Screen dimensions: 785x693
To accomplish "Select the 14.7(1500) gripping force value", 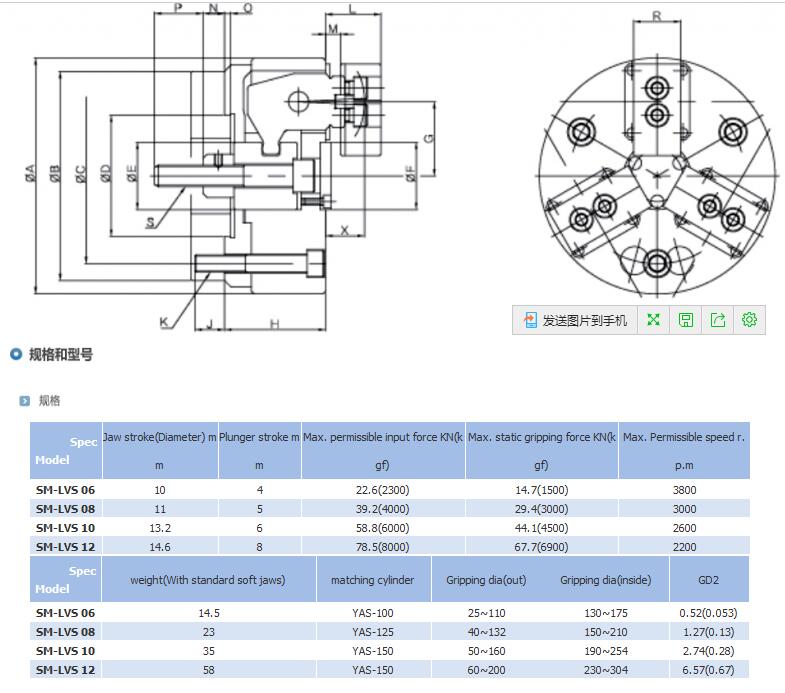I will [x=542, y=490].
